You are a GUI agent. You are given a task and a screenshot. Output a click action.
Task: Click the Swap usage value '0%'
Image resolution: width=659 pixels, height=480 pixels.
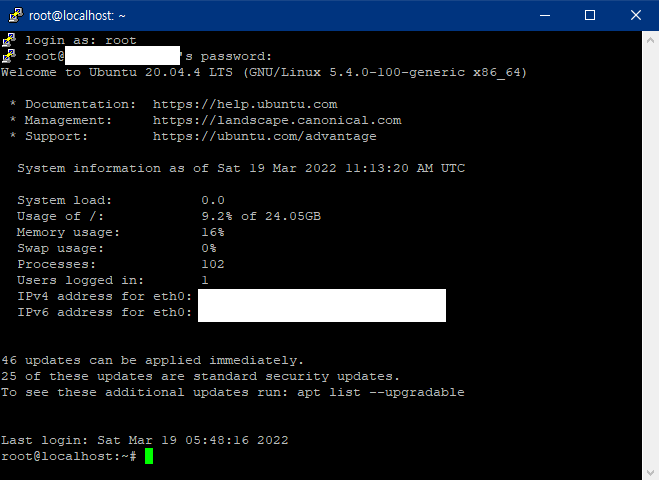click(209, 248)
